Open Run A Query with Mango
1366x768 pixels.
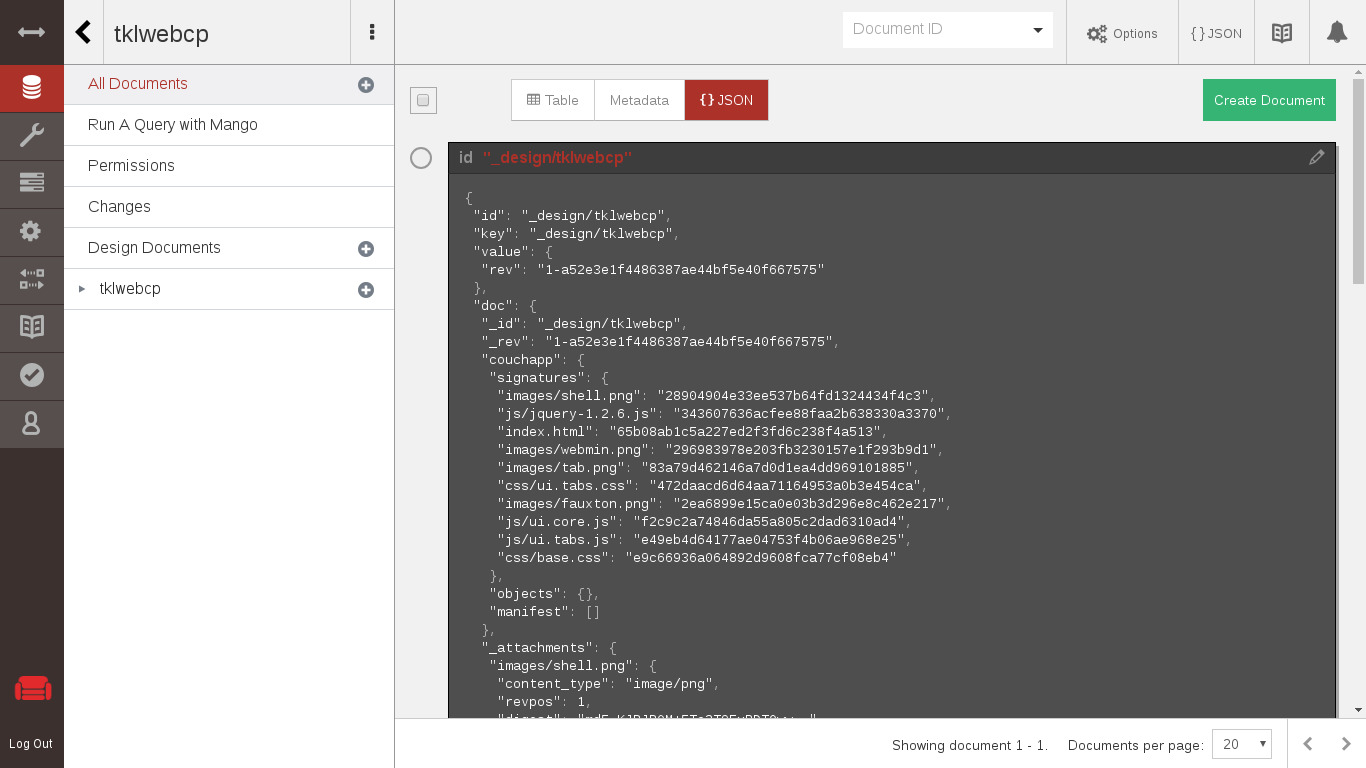pos(173,125)
